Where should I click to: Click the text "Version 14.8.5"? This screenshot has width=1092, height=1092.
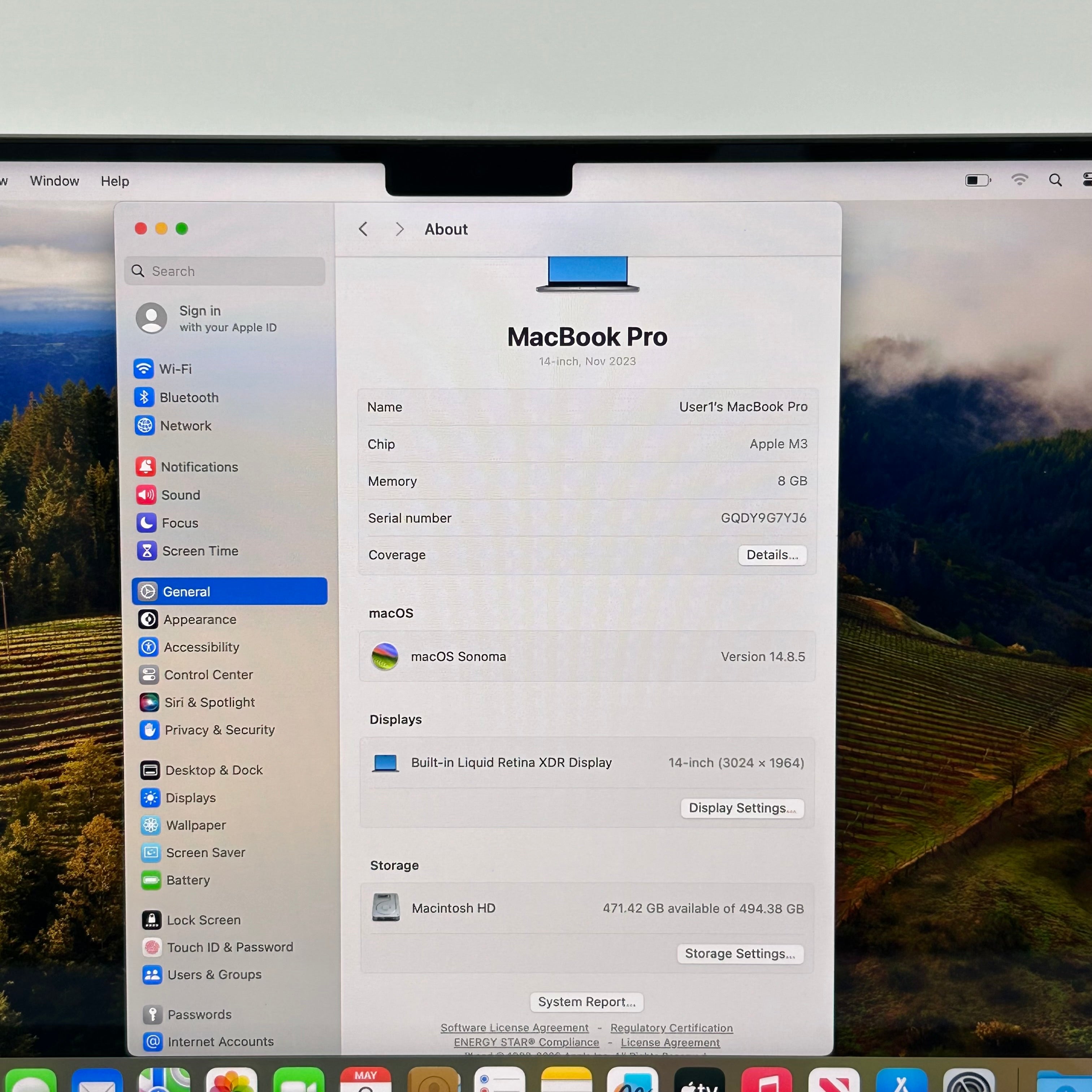coord(763,656)
